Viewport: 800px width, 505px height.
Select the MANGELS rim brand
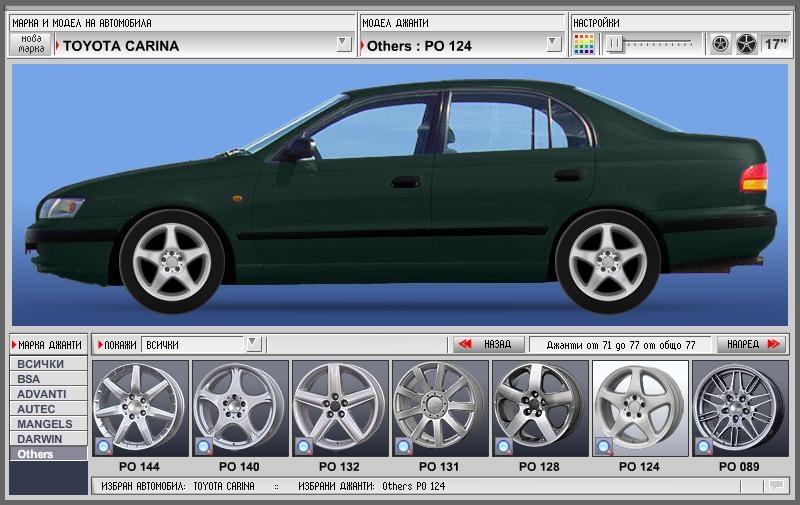48,424
